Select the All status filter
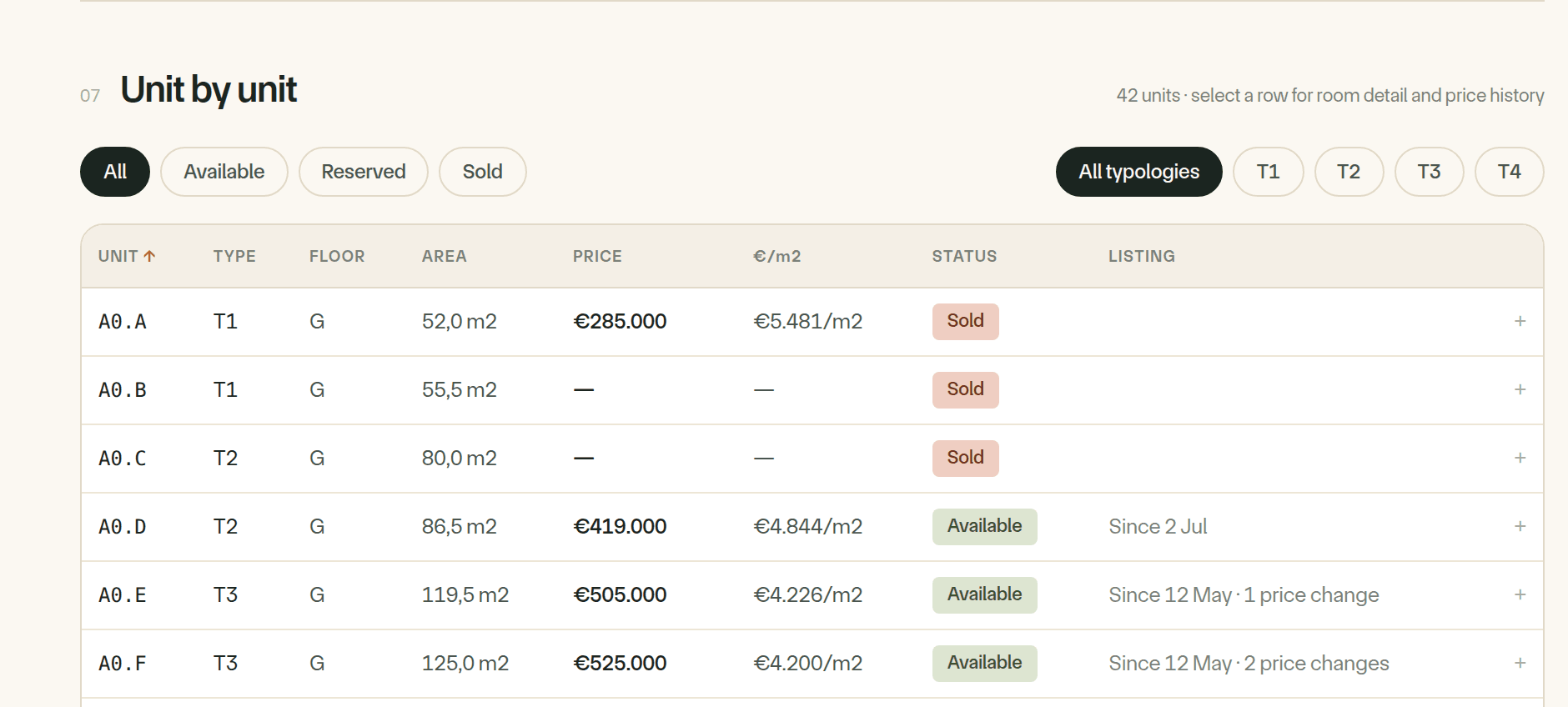Viewport: 1568px width, 707px height. coord(115,172)
